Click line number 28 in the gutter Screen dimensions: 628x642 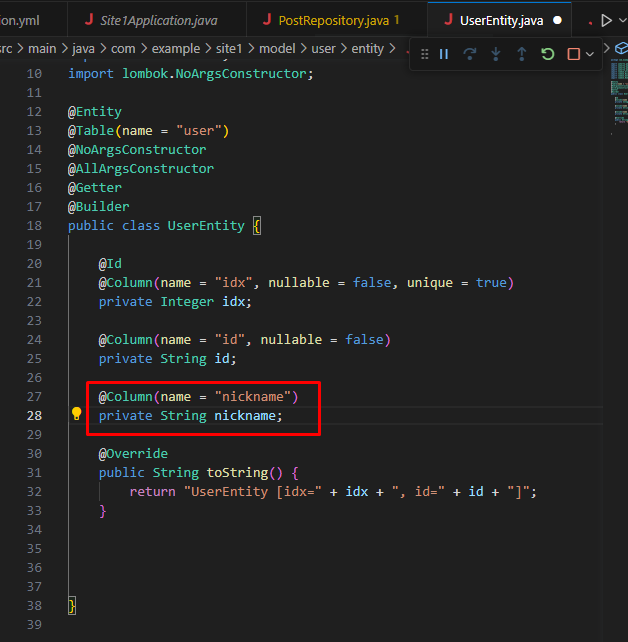[34, 416]
